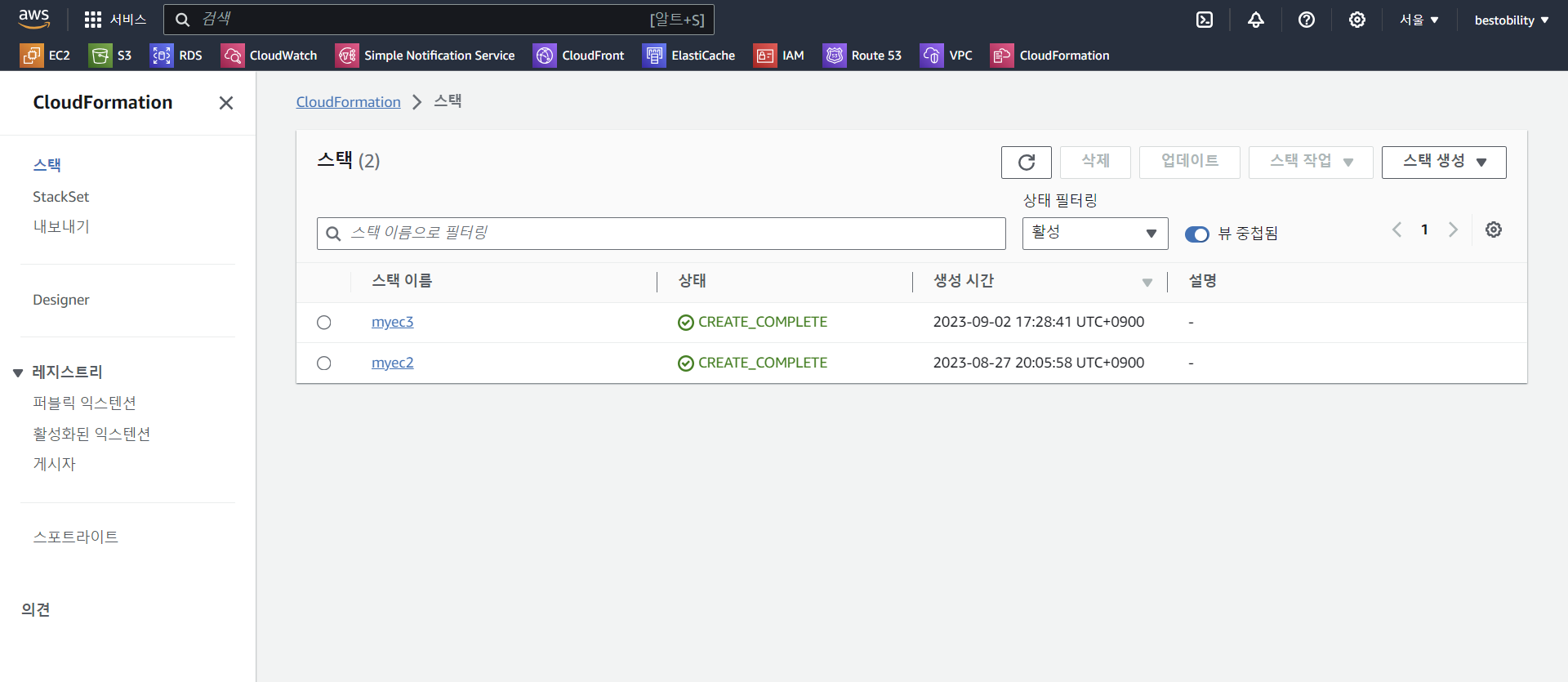Click the CloudFormation shortcut icon

pos(1002,56)
